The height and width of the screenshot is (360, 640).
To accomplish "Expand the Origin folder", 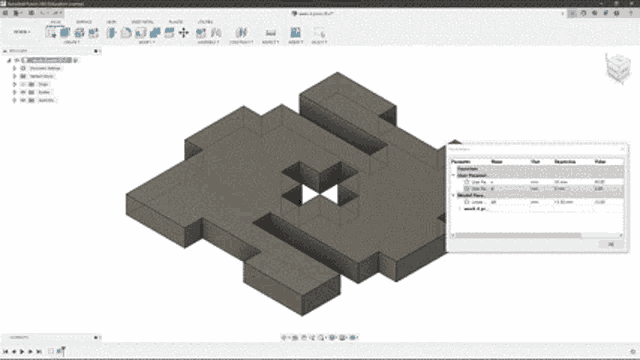I will (x=14, y=84).
